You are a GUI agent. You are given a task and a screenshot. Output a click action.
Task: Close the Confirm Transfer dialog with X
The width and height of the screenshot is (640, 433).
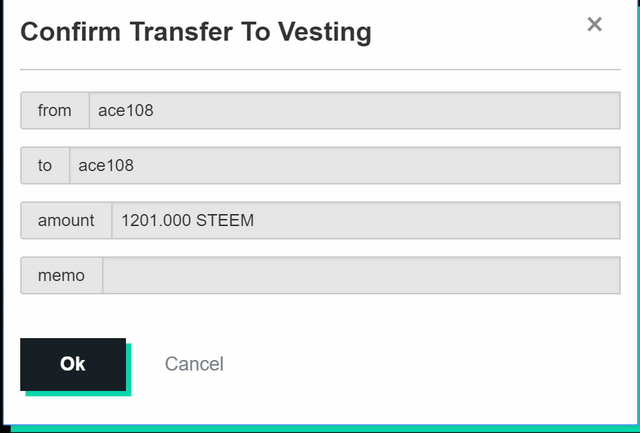[594, 25]
